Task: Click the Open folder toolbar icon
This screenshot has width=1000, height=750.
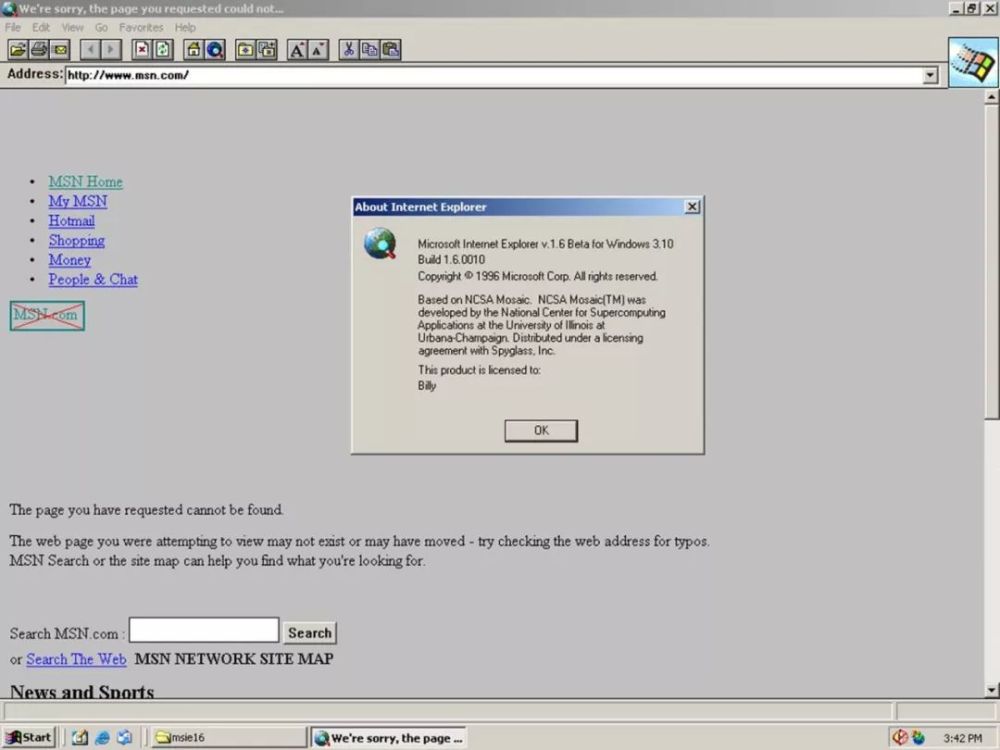Action: pyautogui.click(x=18, y=50)
